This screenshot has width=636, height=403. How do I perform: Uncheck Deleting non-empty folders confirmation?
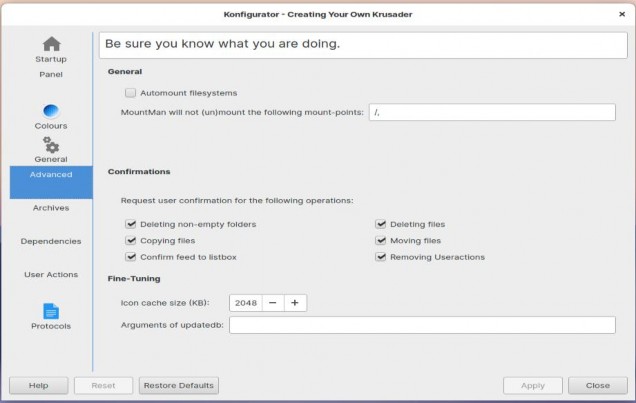pos(131,224)
